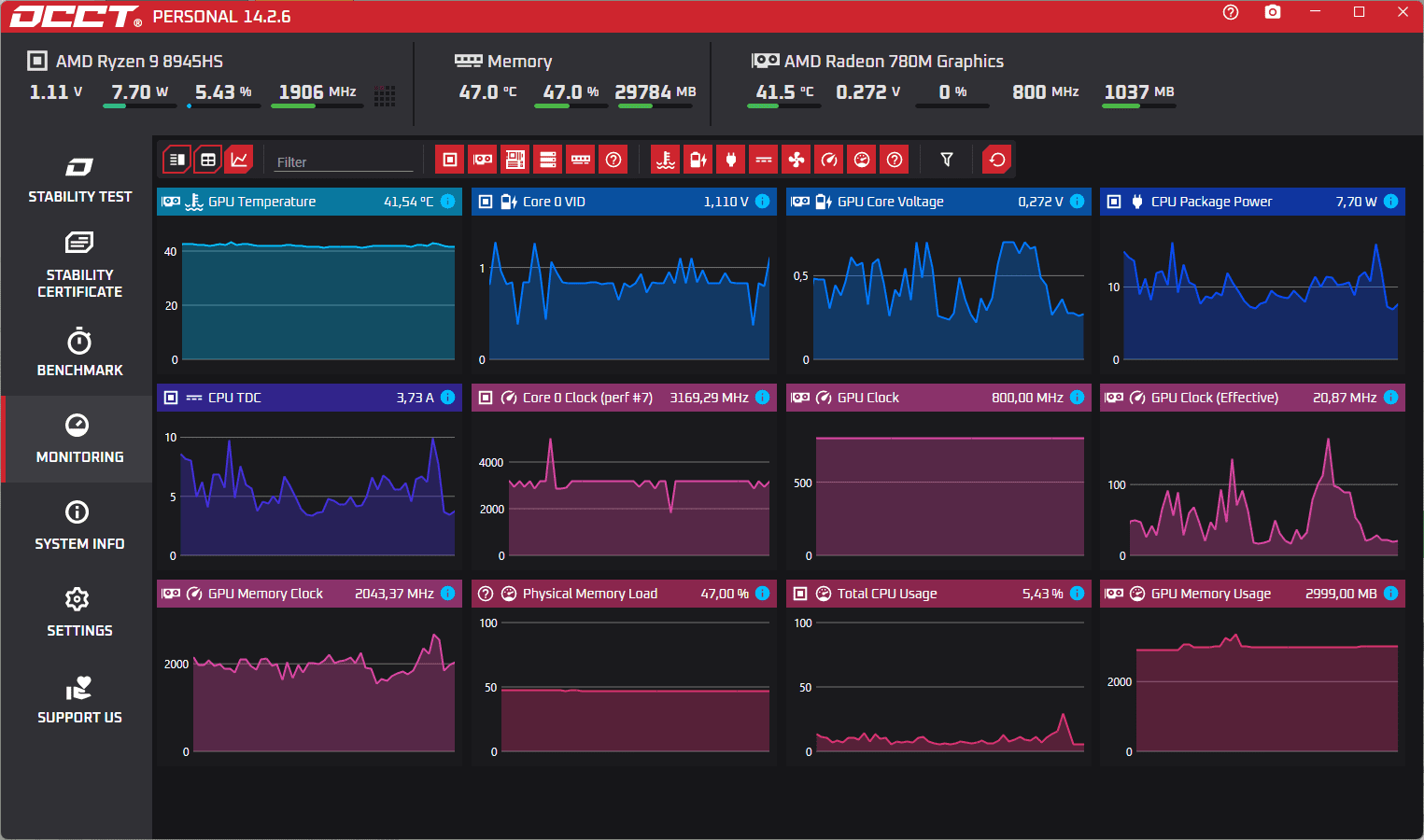Toggle the storage hardware filter
Image resolution: width=1424 pixels, height=840 pixels.
[x=548, y=160]
